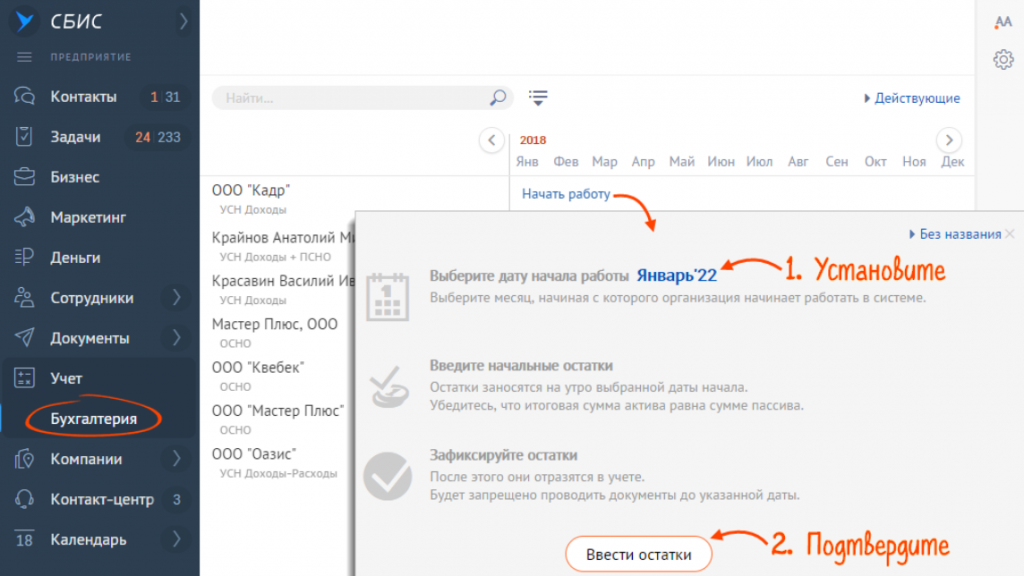Expand the Компании submenu arrow
Viewport: 1024px width, 576px height.
tap(176, 458)
